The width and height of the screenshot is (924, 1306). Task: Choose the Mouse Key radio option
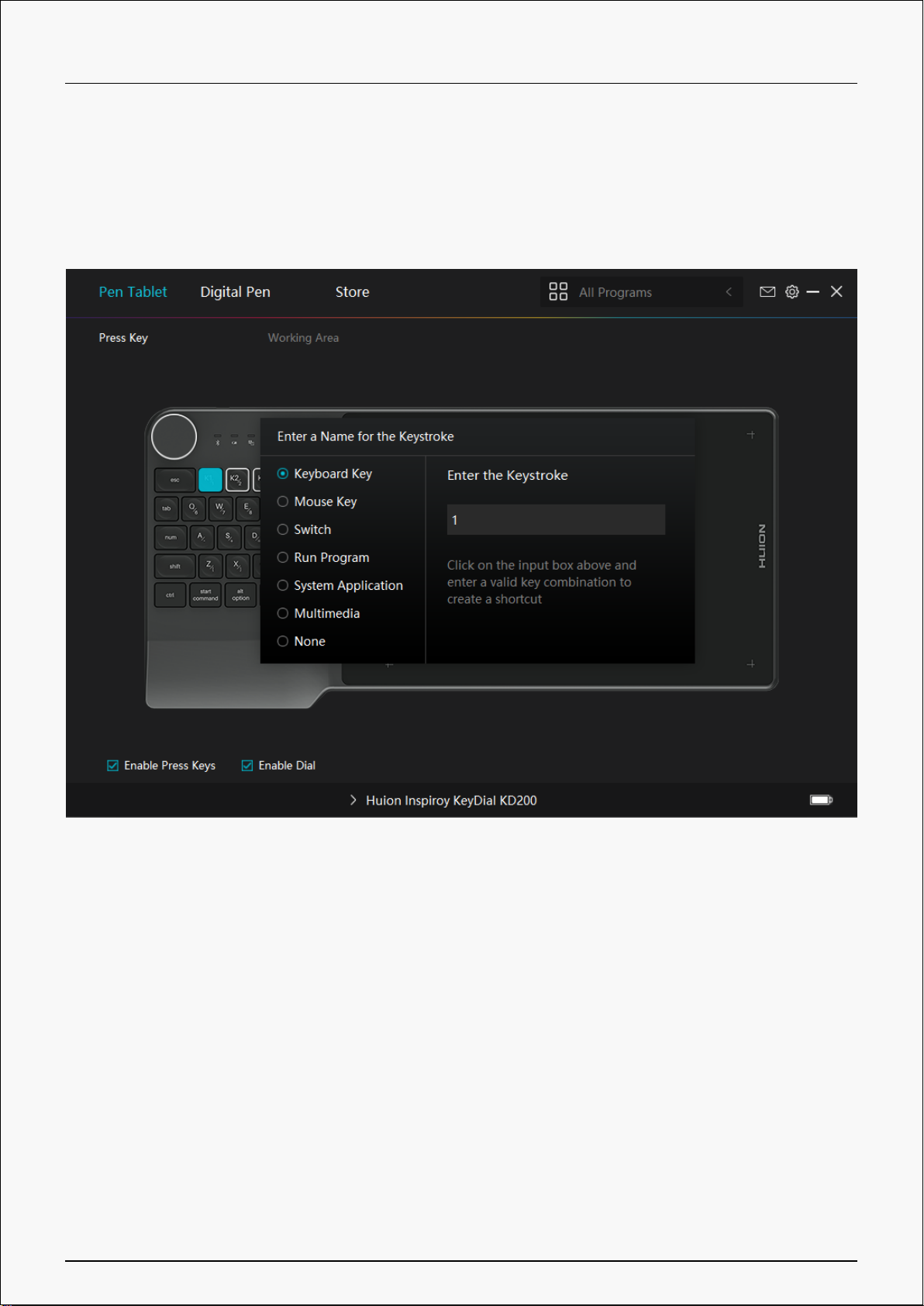coord(317,501)
